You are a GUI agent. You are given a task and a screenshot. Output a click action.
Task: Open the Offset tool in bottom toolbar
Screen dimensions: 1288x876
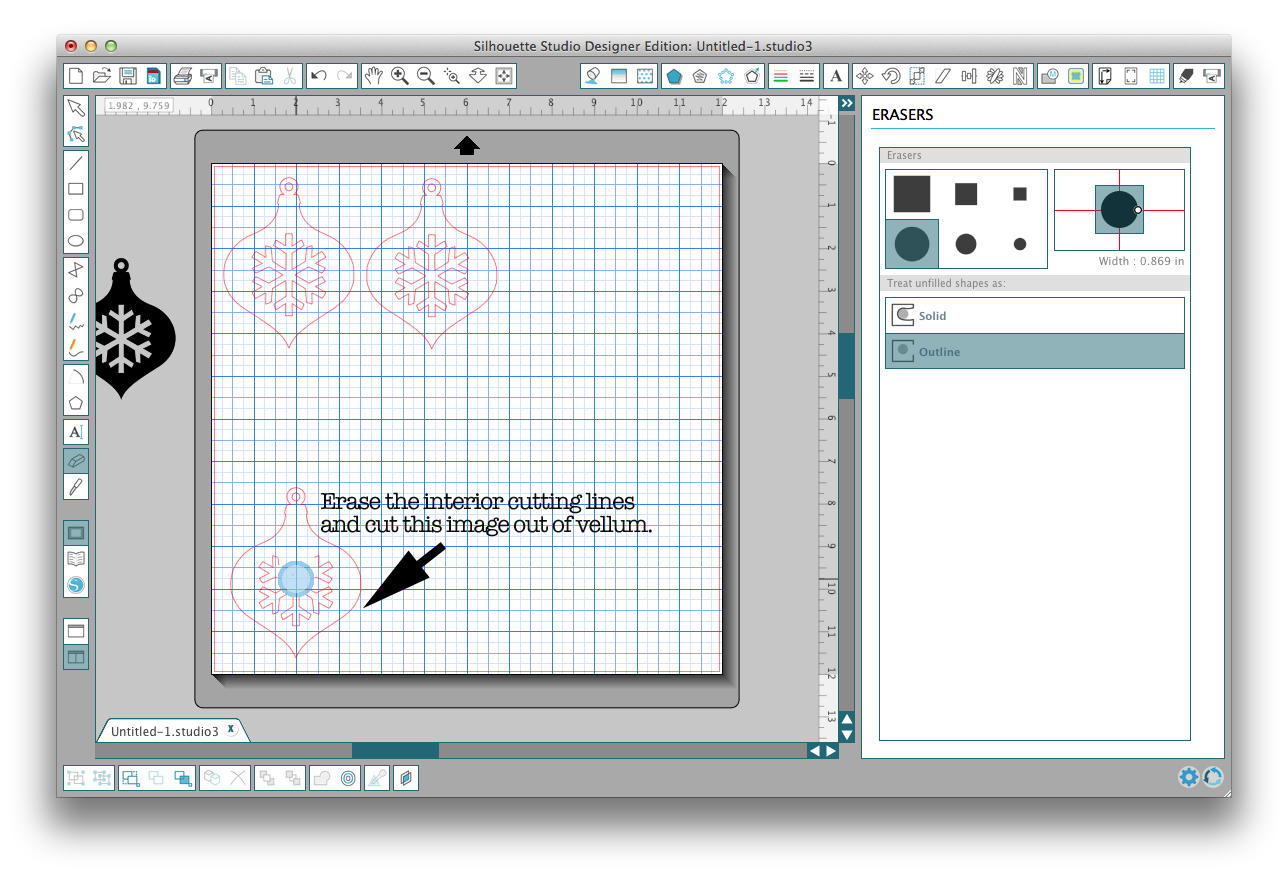coord(348,778)
